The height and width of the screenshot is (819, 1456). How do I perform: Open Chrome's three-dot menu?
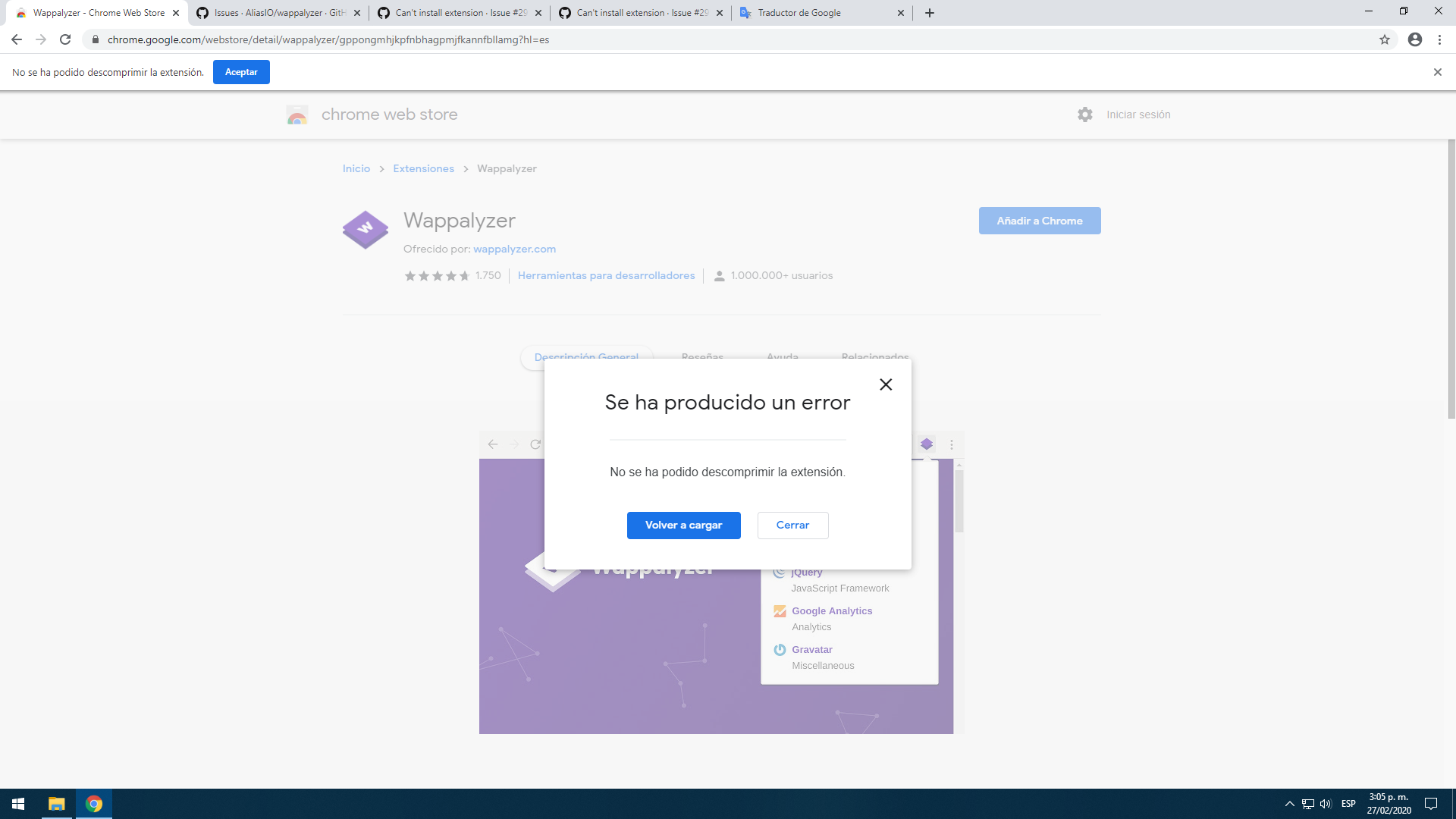(x=1439, y=39)
